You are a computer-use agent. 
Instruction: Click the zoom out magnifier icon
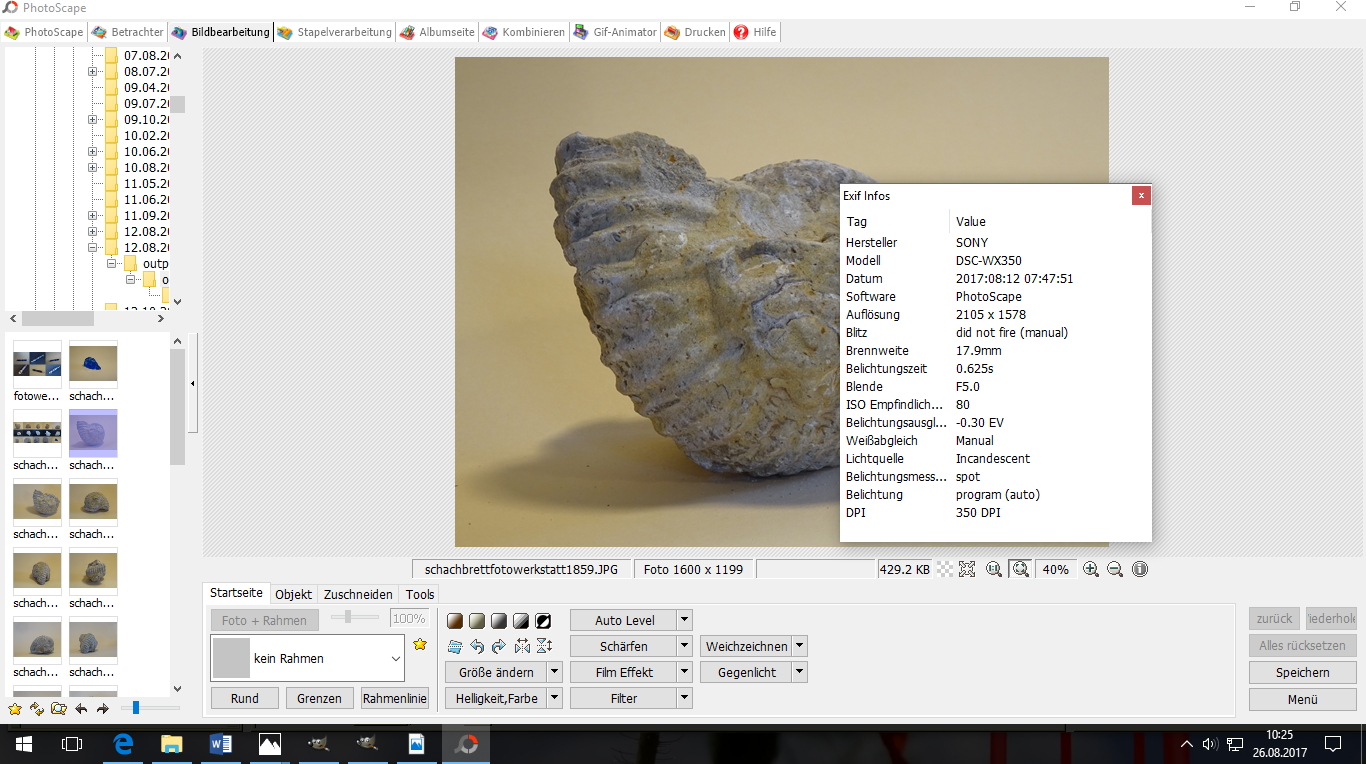1115,569
